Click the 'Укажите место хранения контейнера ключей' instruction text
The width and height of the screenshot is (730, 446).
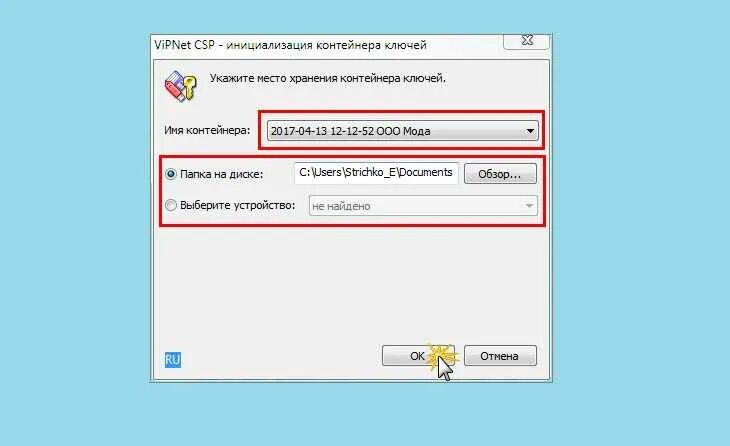[328, 78]
